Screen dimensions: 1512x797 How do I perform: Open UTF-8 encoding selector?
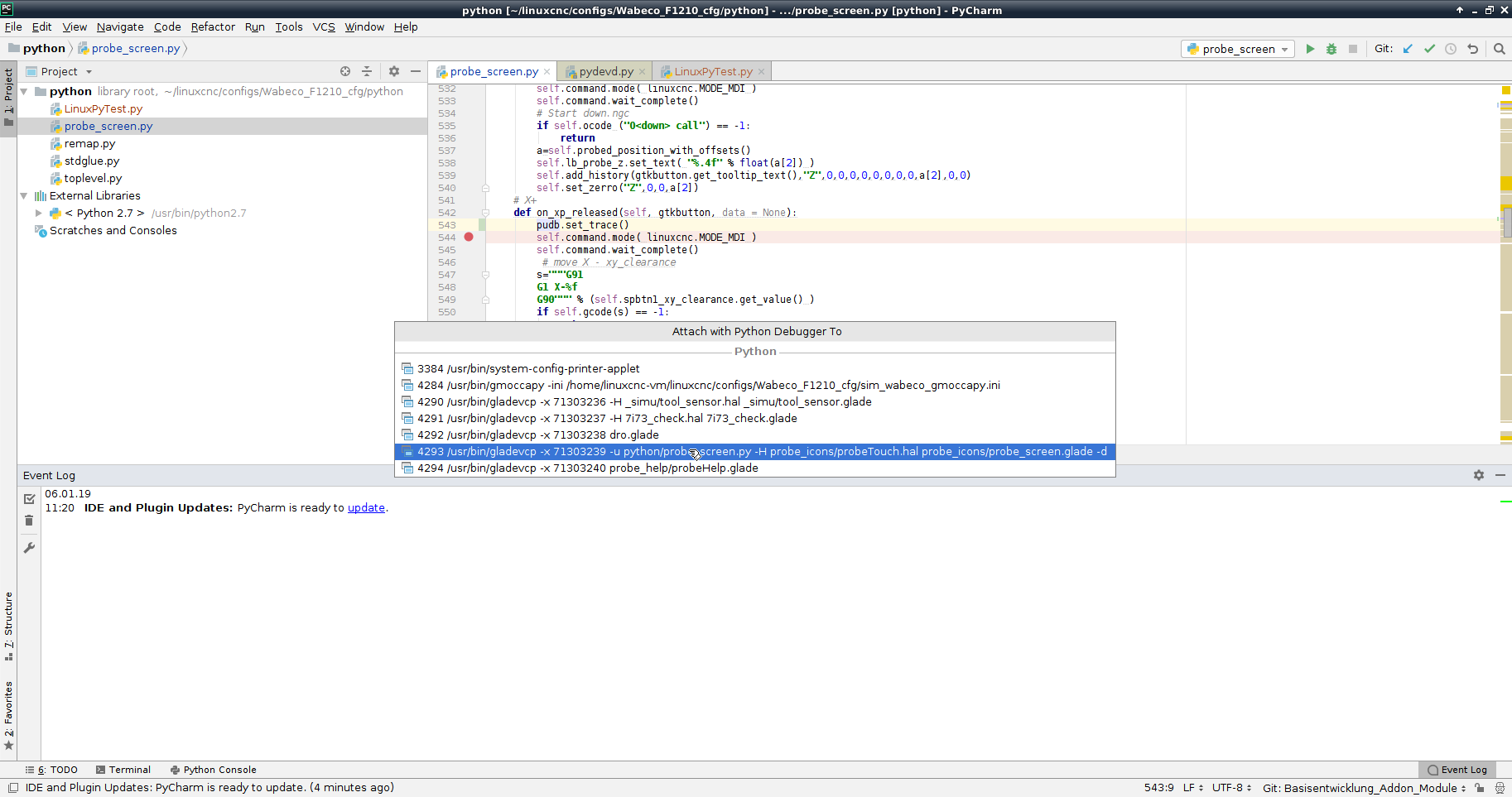click(1231, 788)
